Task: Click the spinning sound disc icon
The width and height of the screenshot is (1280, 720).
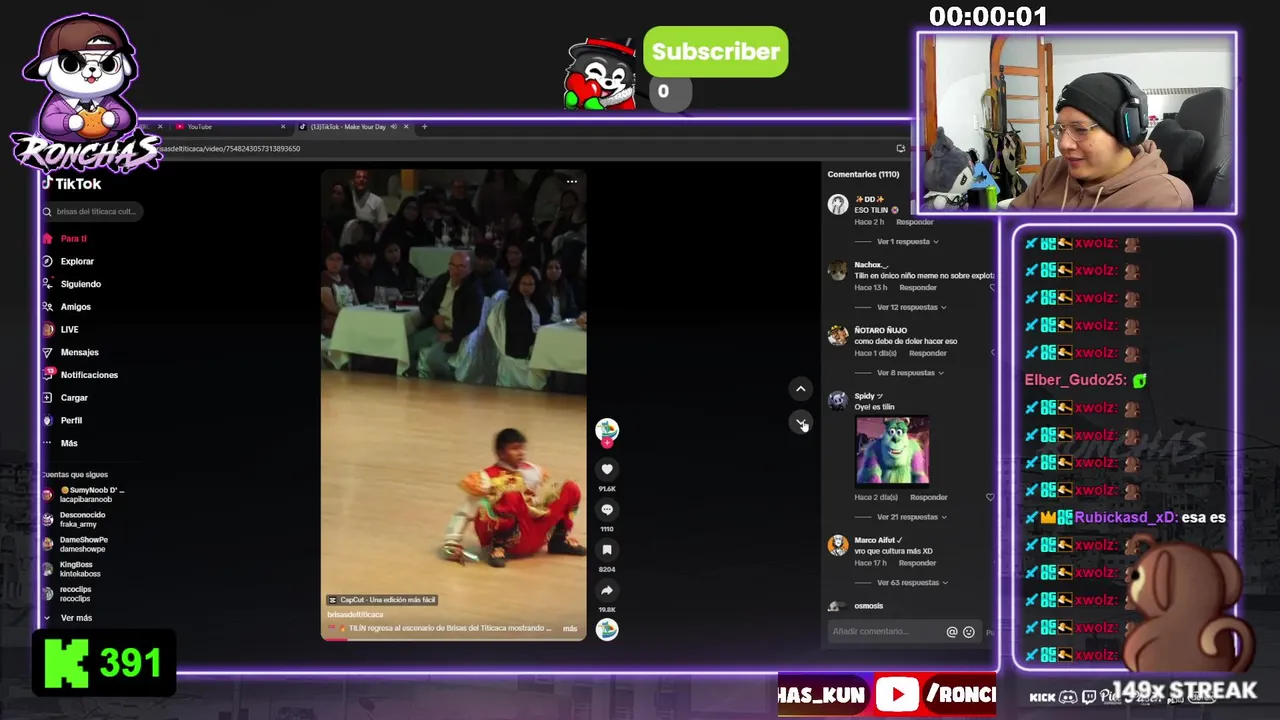Action: (607, 629)
